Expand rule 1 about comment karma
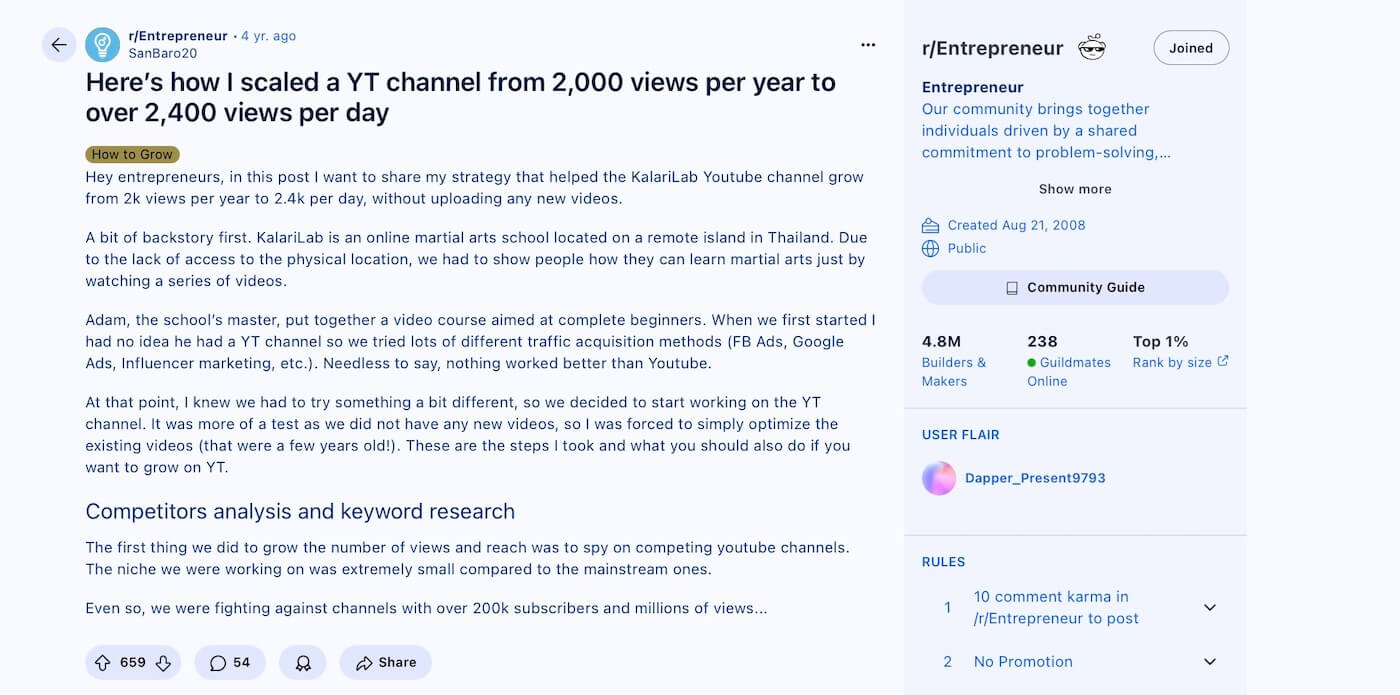1400x695 pixels. coord(1209,607)
